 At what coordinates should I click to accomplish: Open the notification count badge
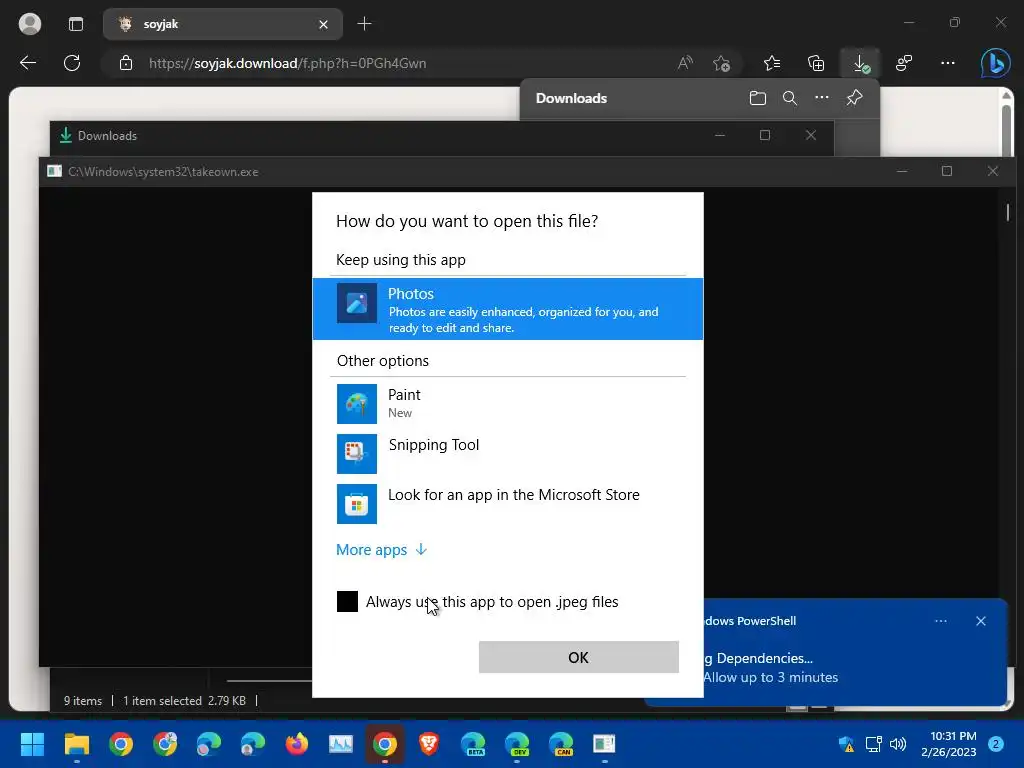996,744
